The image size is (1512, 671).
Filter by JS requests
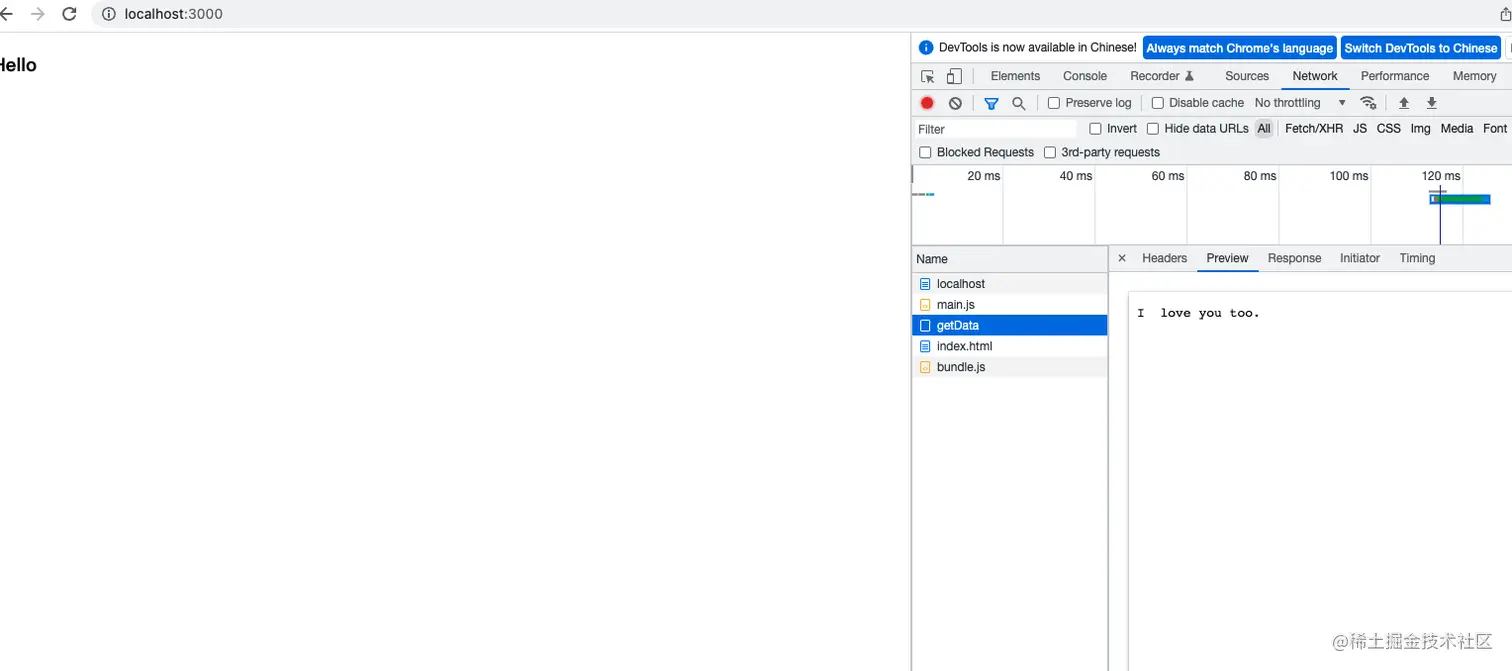tap(1360, 129)
